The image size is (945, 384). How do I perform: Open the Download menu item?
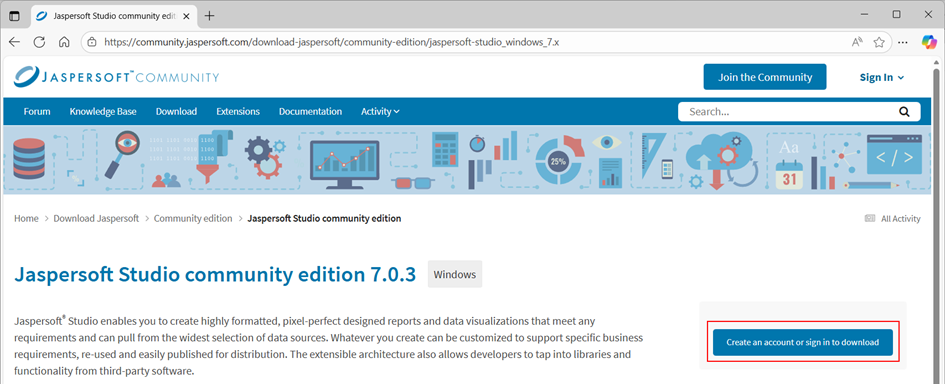coord(176,112)
